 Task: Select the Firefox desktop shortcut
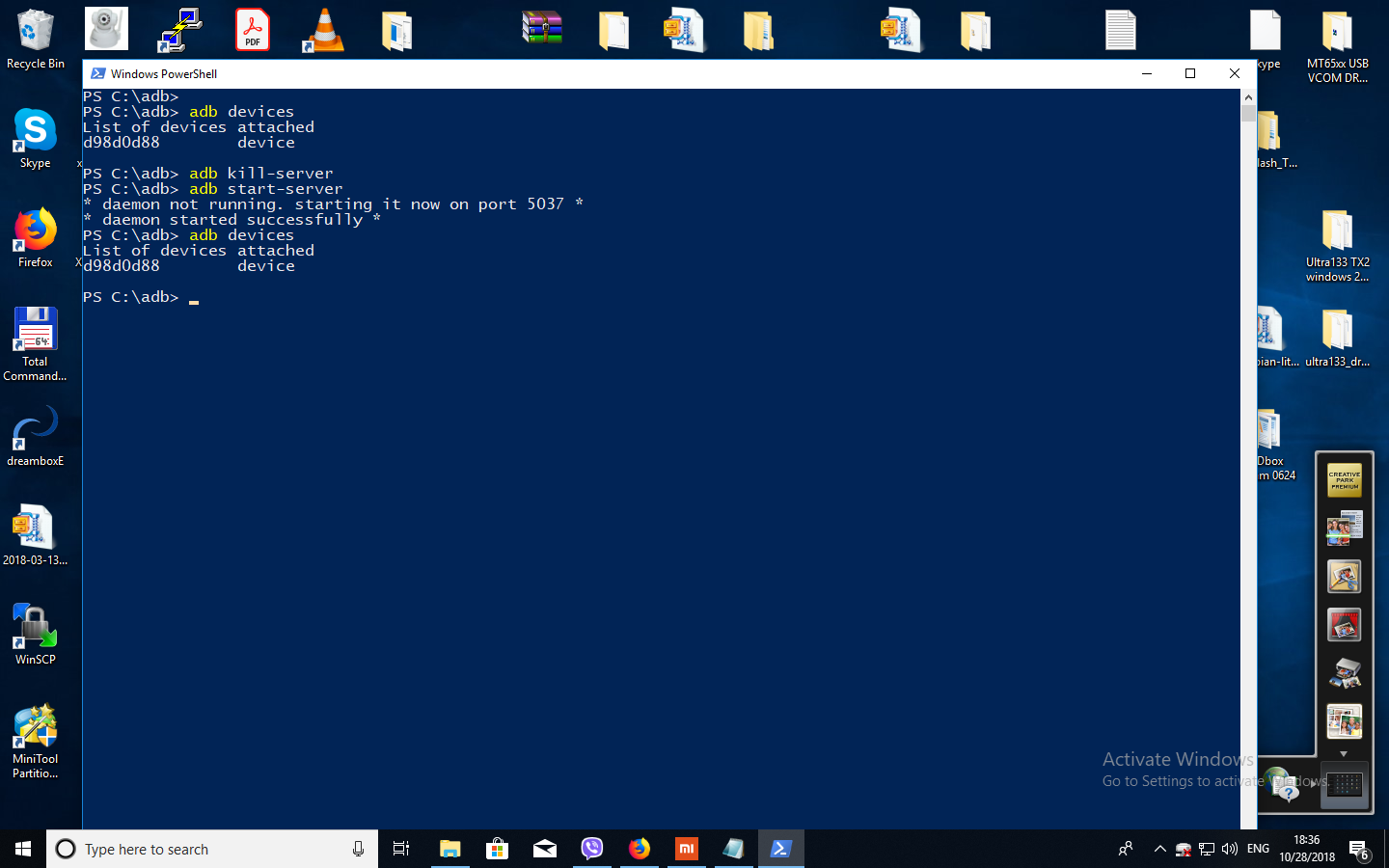pyautogui.click(x=36, y=238)
